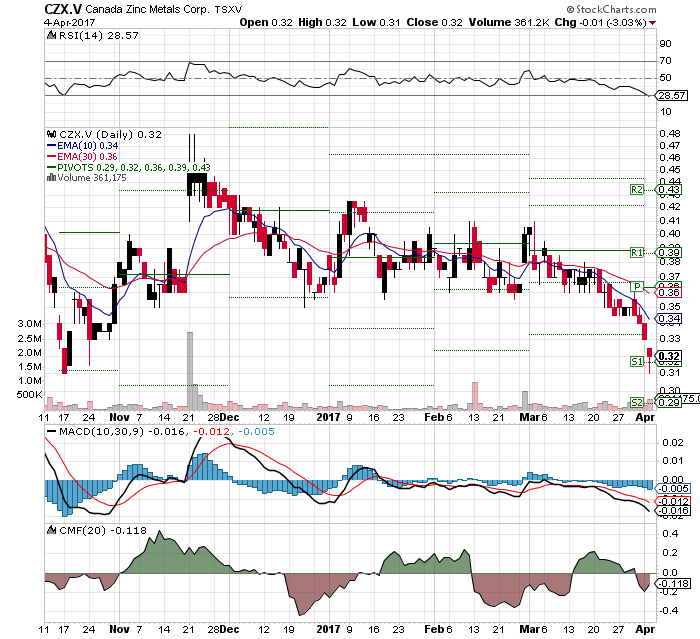Click the Canada Zinc Metals Corp. name

coord(147,9)
